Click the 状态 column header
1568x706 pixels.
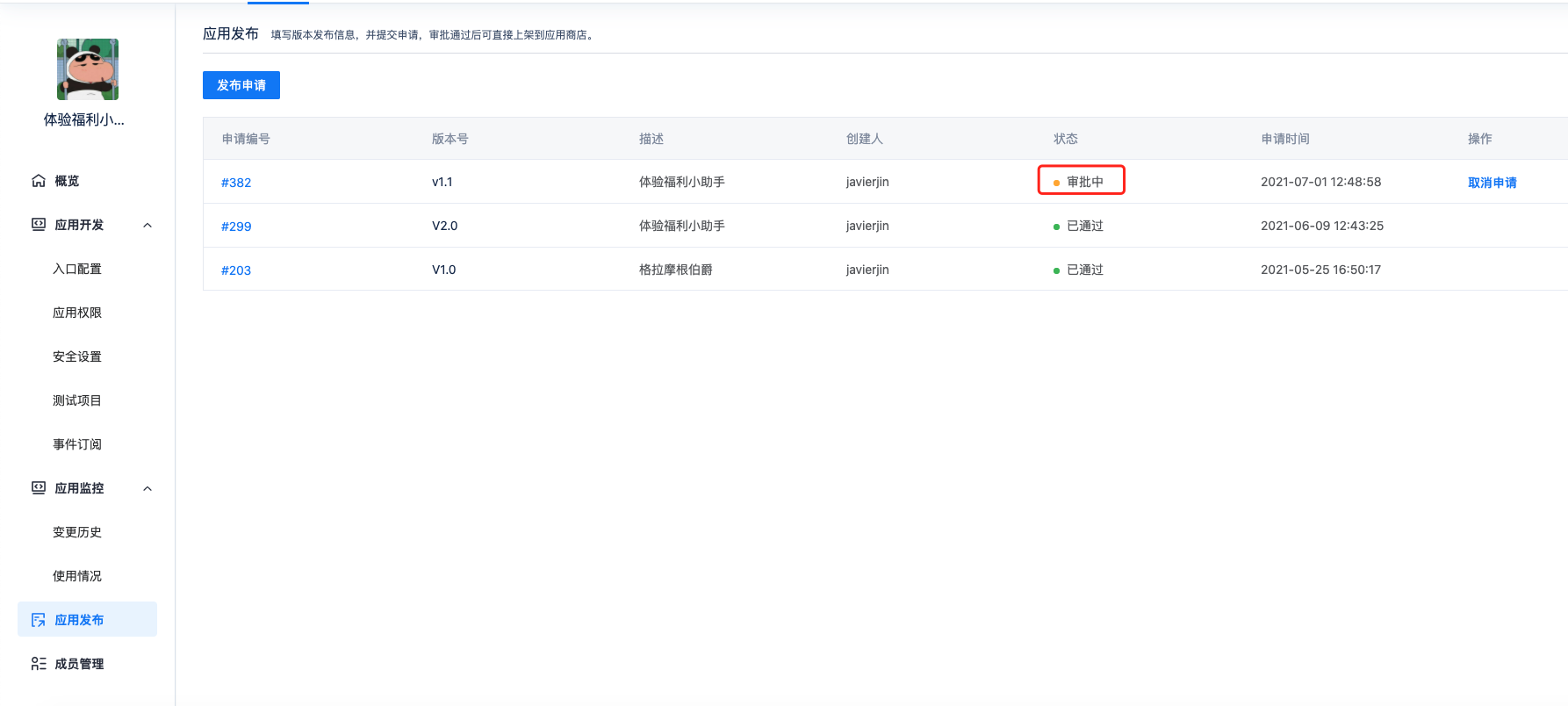[x=1066, y=139]
